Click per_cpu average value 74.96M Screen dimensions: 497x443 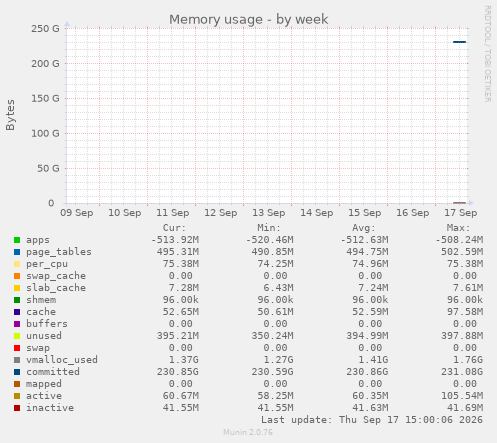tap(370, 264)
